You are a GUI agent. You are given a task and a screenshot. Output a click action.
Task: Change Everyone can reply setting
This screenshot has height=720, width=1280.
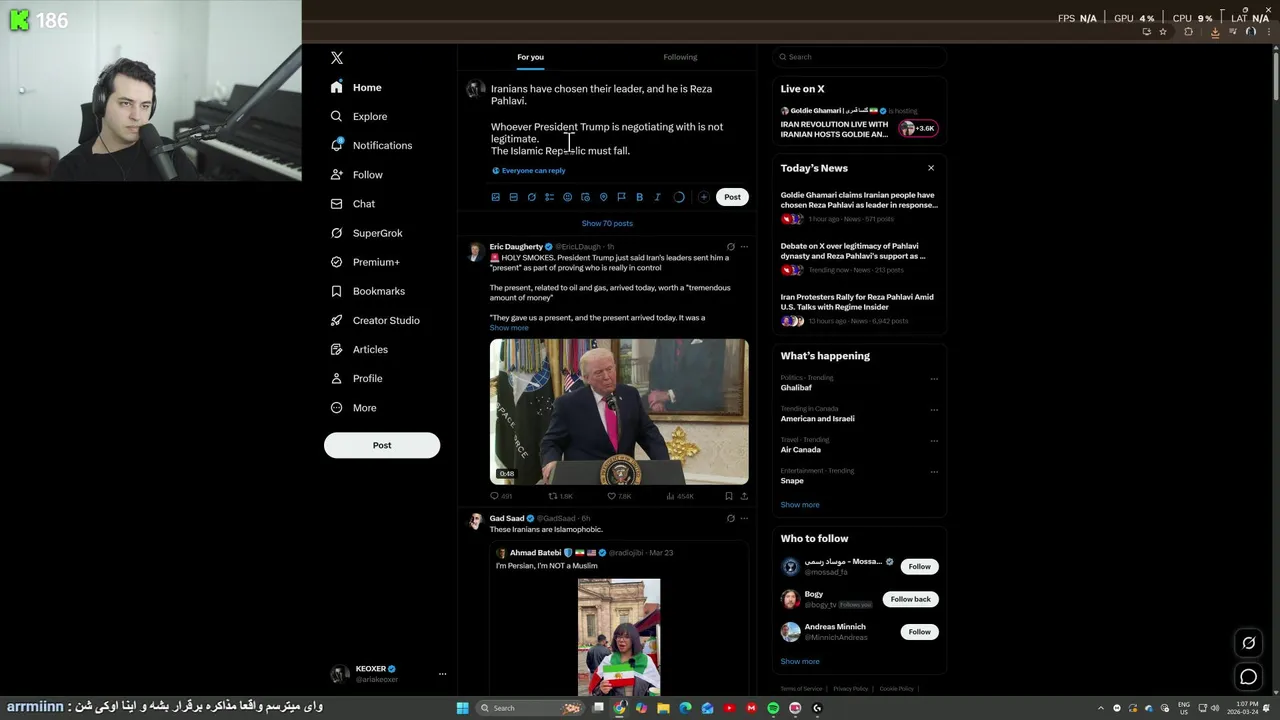tap(529, 171)
